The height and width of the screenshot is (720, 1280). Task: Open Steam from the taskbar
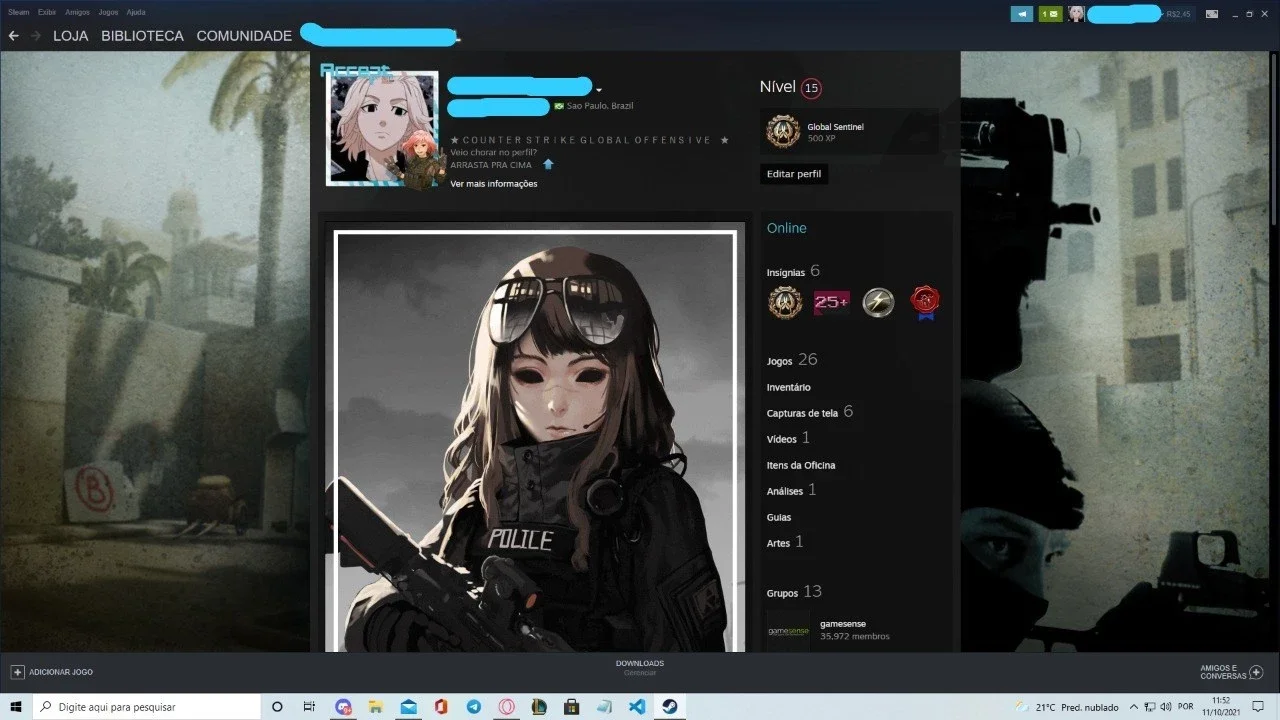(668, 706)
